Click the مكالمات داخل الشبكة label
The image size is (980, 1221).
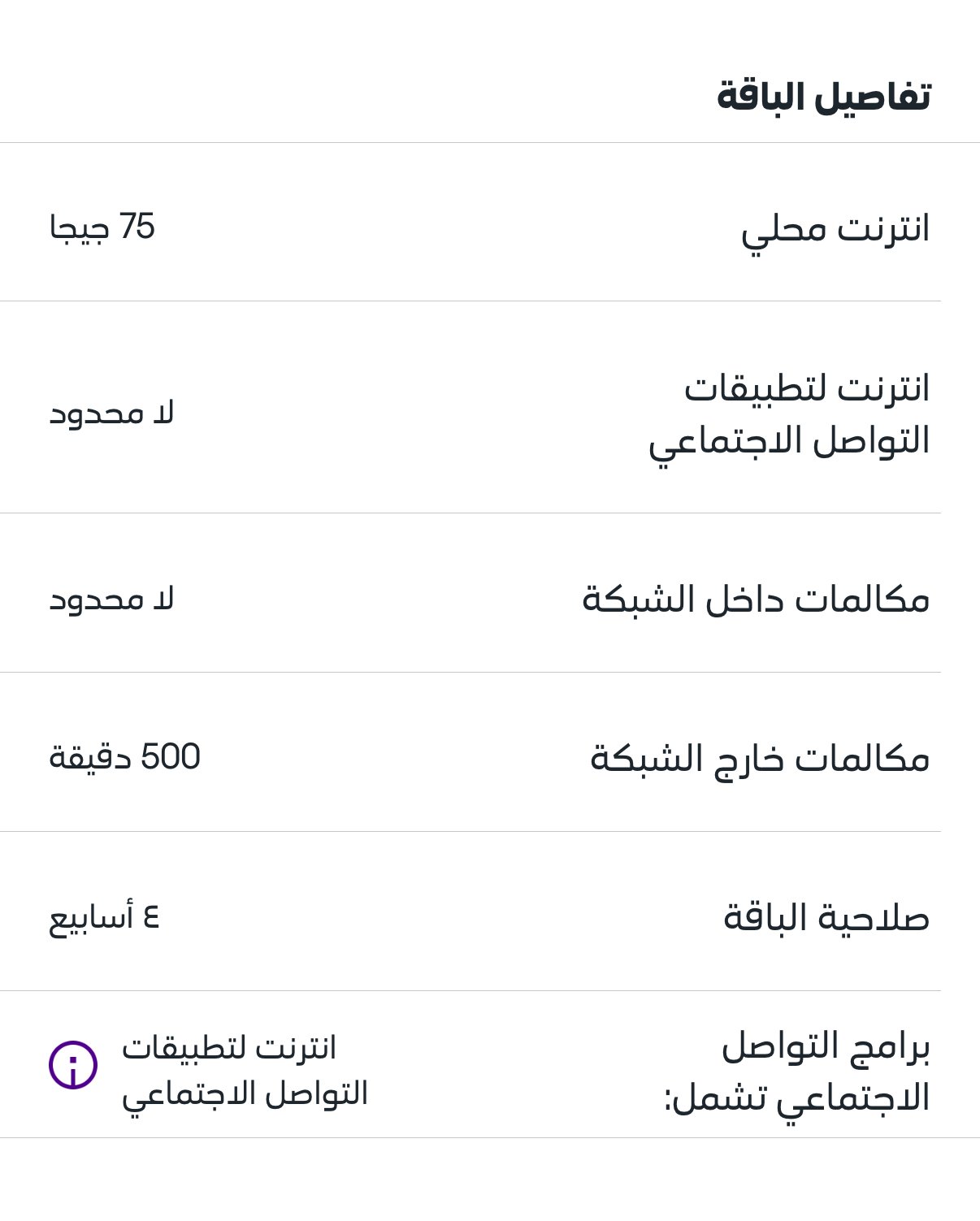tap(756, 600)
